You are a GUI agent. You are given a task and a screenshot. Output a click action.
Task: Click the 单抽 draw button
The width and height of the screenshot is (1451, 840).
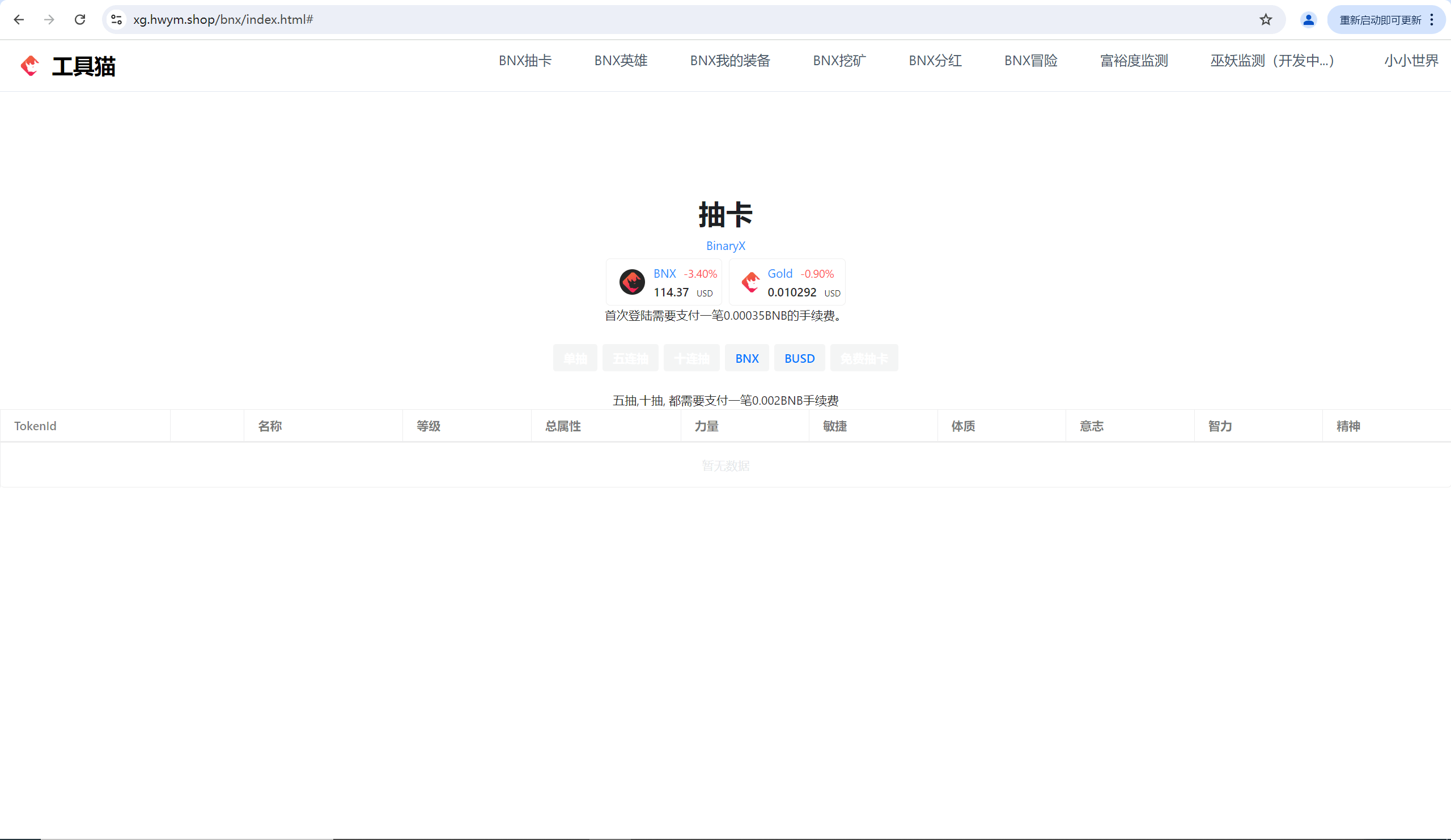click(575, 358)
